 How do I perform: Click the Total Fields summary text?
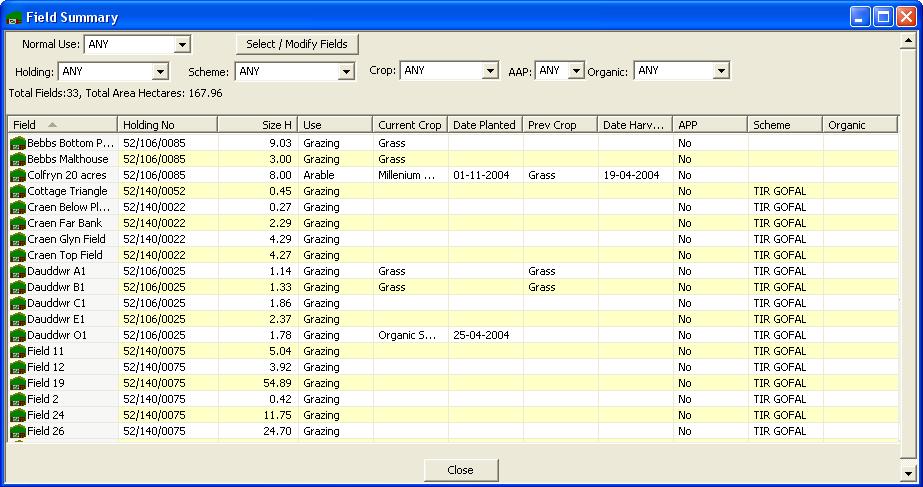115,93
